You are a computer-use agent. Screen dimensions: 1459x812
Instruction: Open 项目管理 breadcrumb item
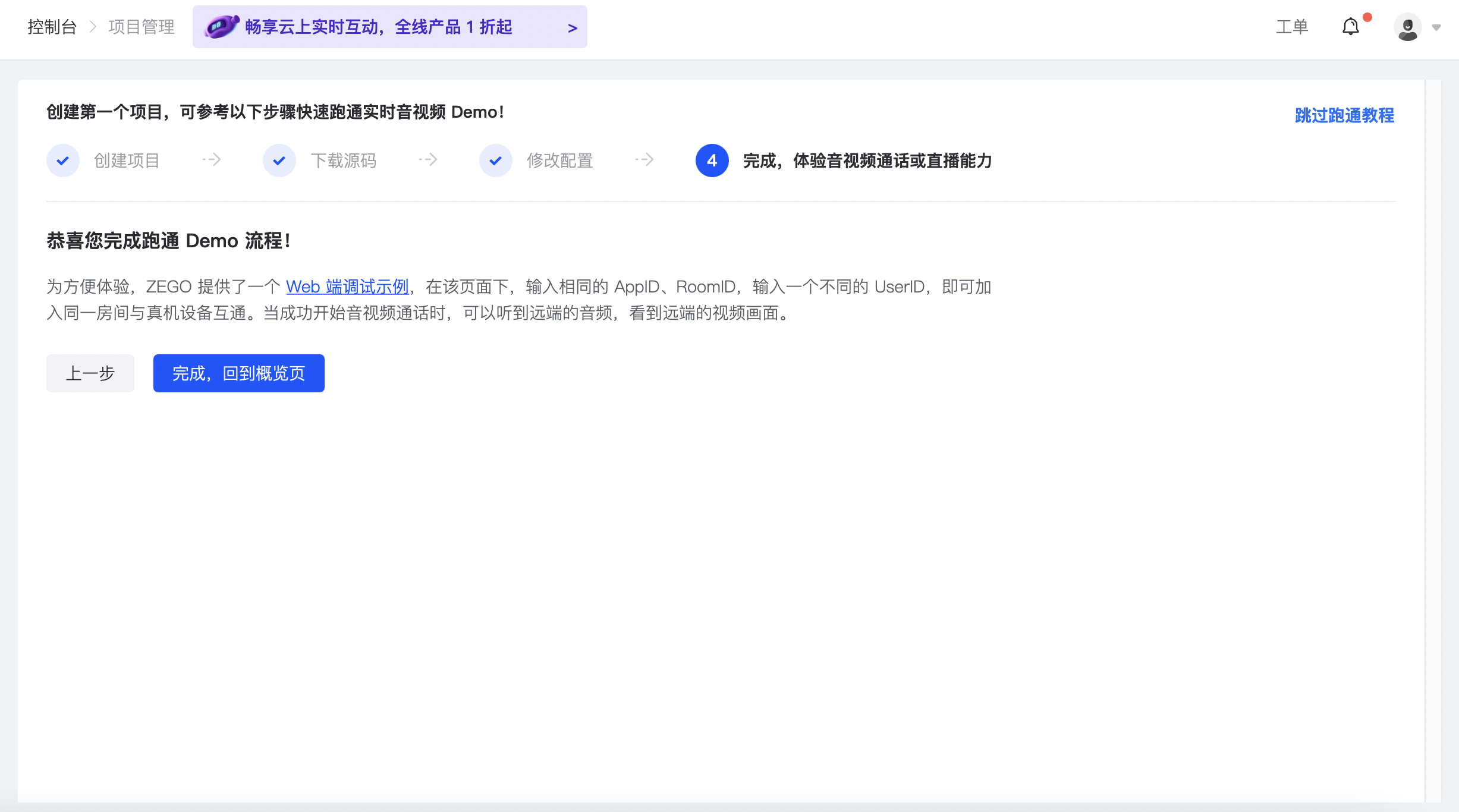[142, 27]
